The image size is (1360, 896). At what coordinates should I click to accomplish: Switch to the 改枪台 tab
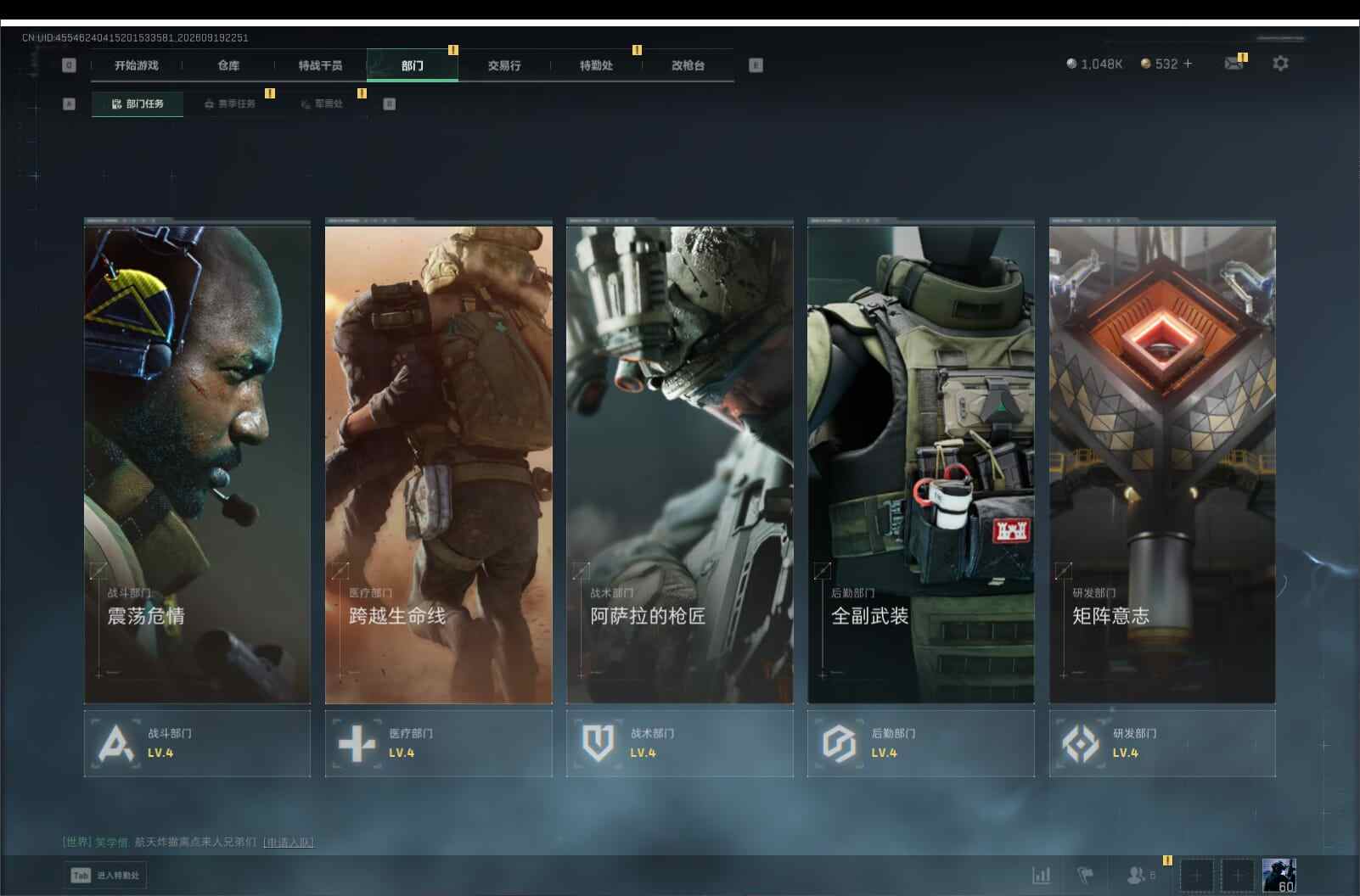(x=688, y=65)
